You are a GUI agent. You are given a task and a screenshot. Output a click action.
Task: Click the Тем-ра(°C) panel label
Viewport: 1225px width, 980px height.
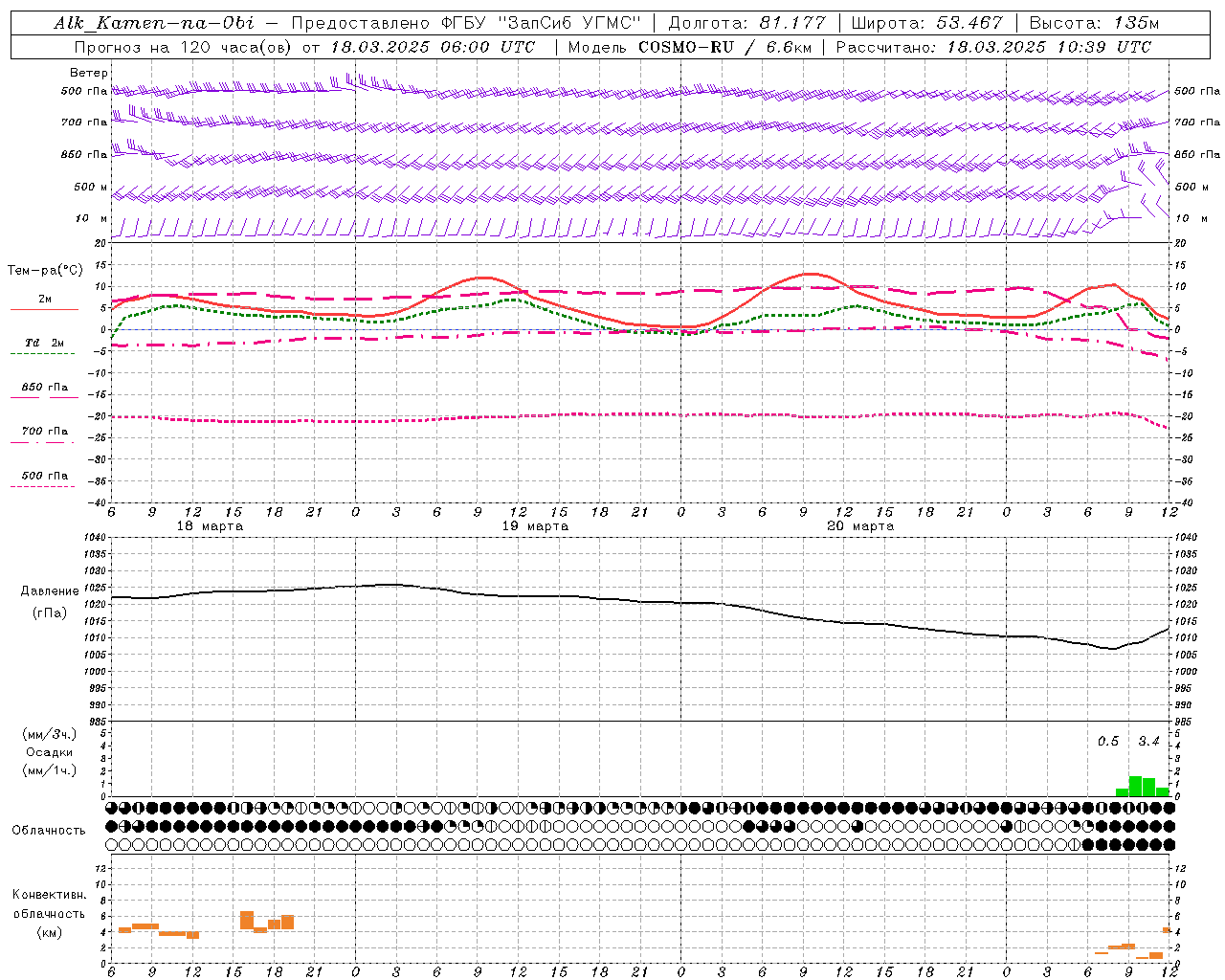click(45, 271)
